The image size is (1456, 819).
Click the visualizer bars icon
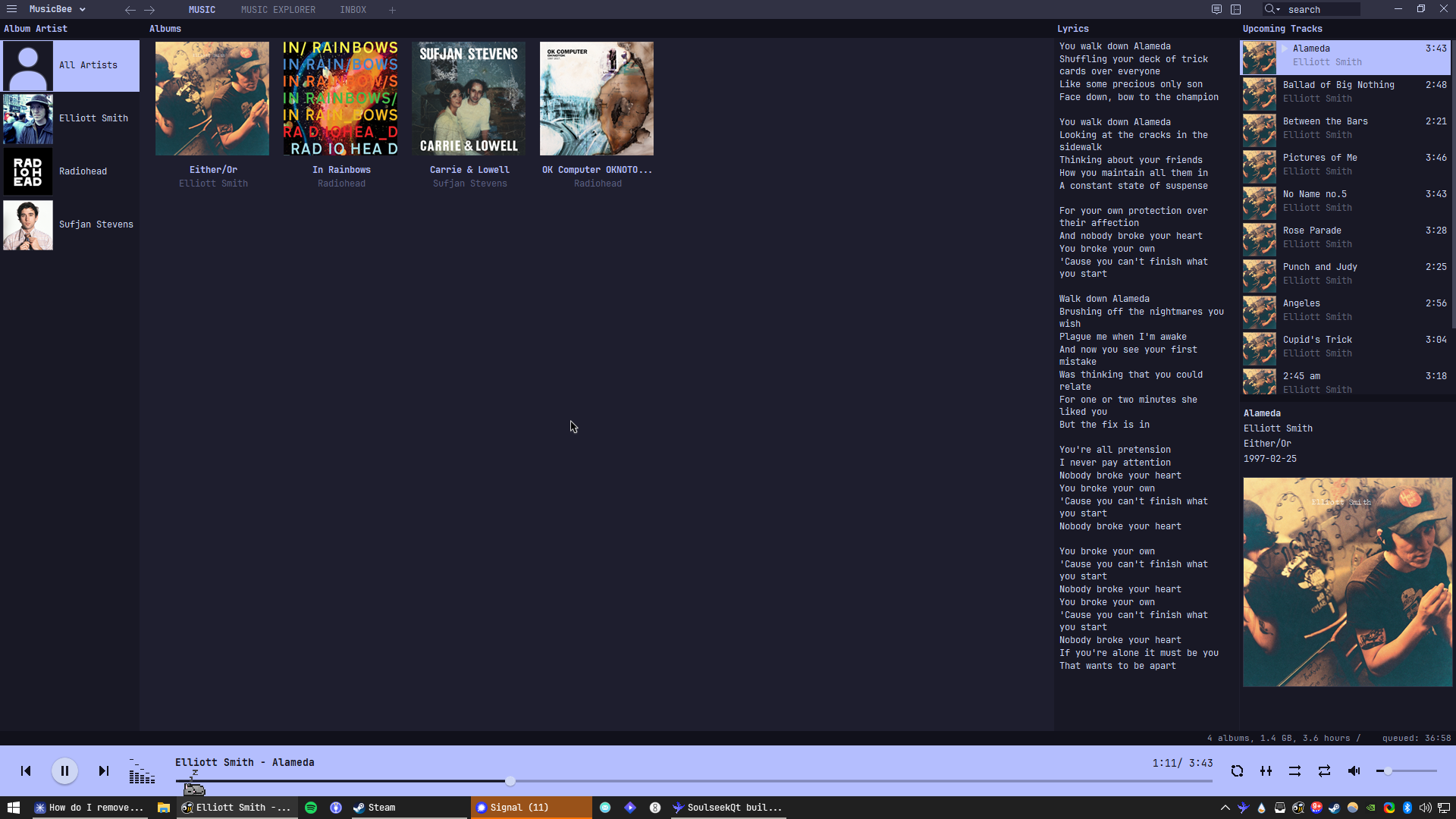click(141, 772)
